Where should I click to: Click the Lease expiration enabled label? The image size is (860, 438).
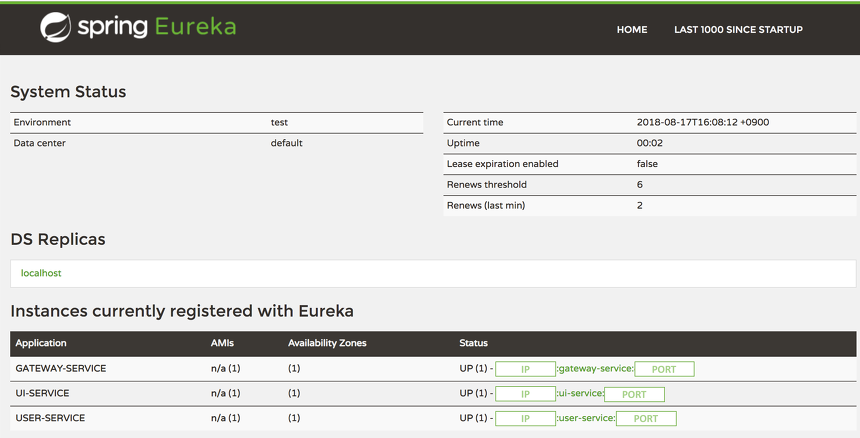(x=502, y=164)
